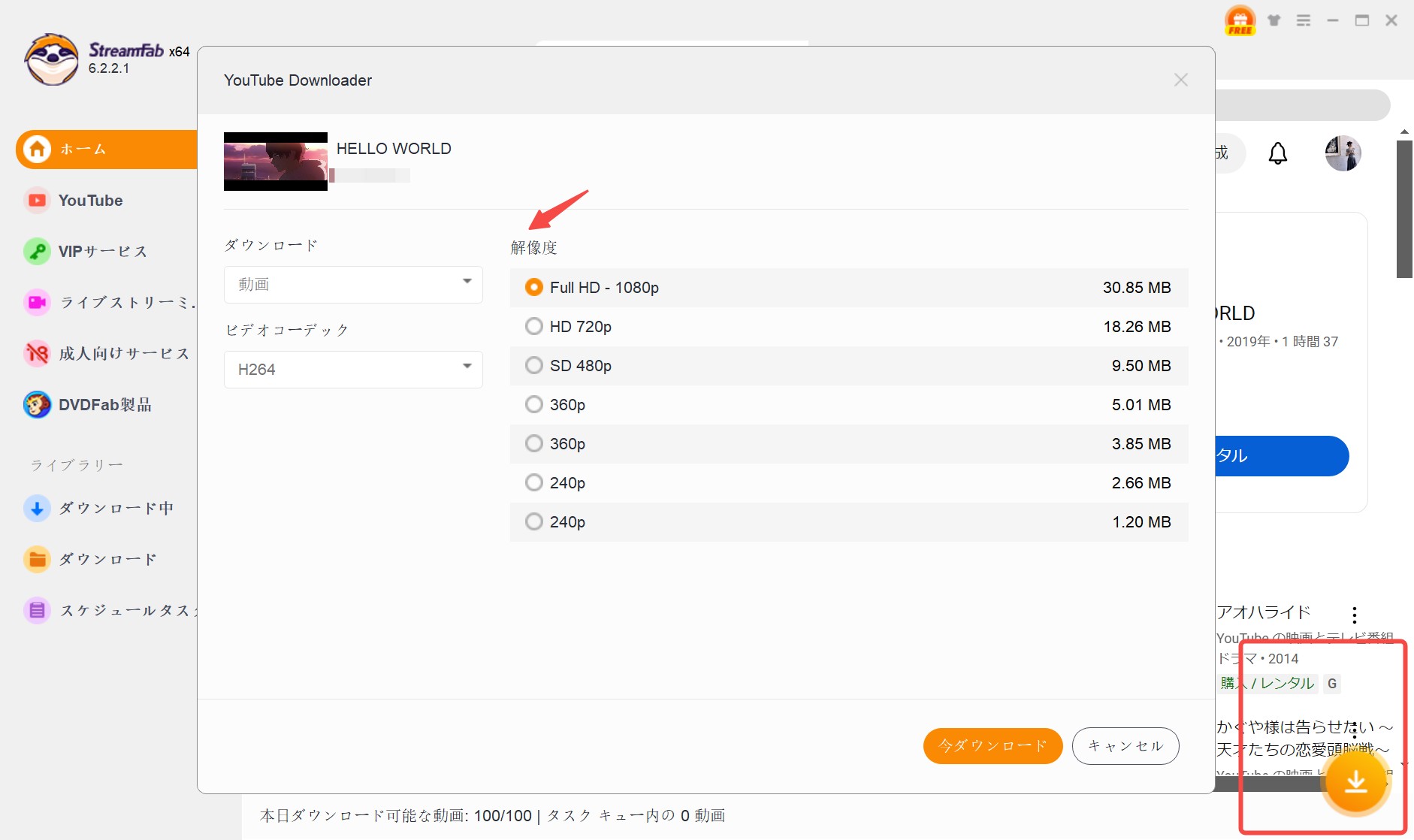
Task: Minimize the StreamFab window
Action: tap(1333, 20)
